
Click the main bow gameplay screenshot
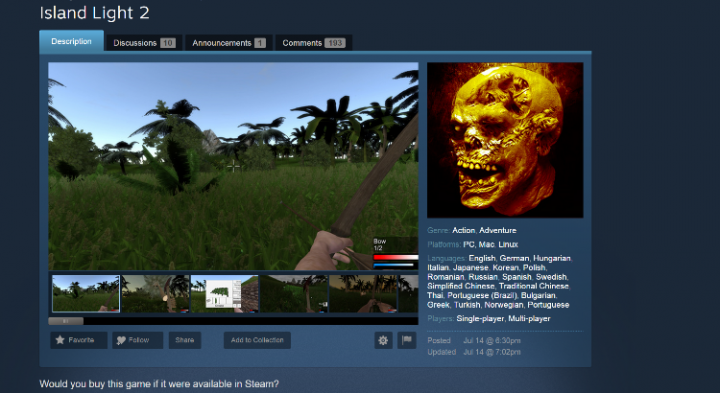click(x=233, y=166)
